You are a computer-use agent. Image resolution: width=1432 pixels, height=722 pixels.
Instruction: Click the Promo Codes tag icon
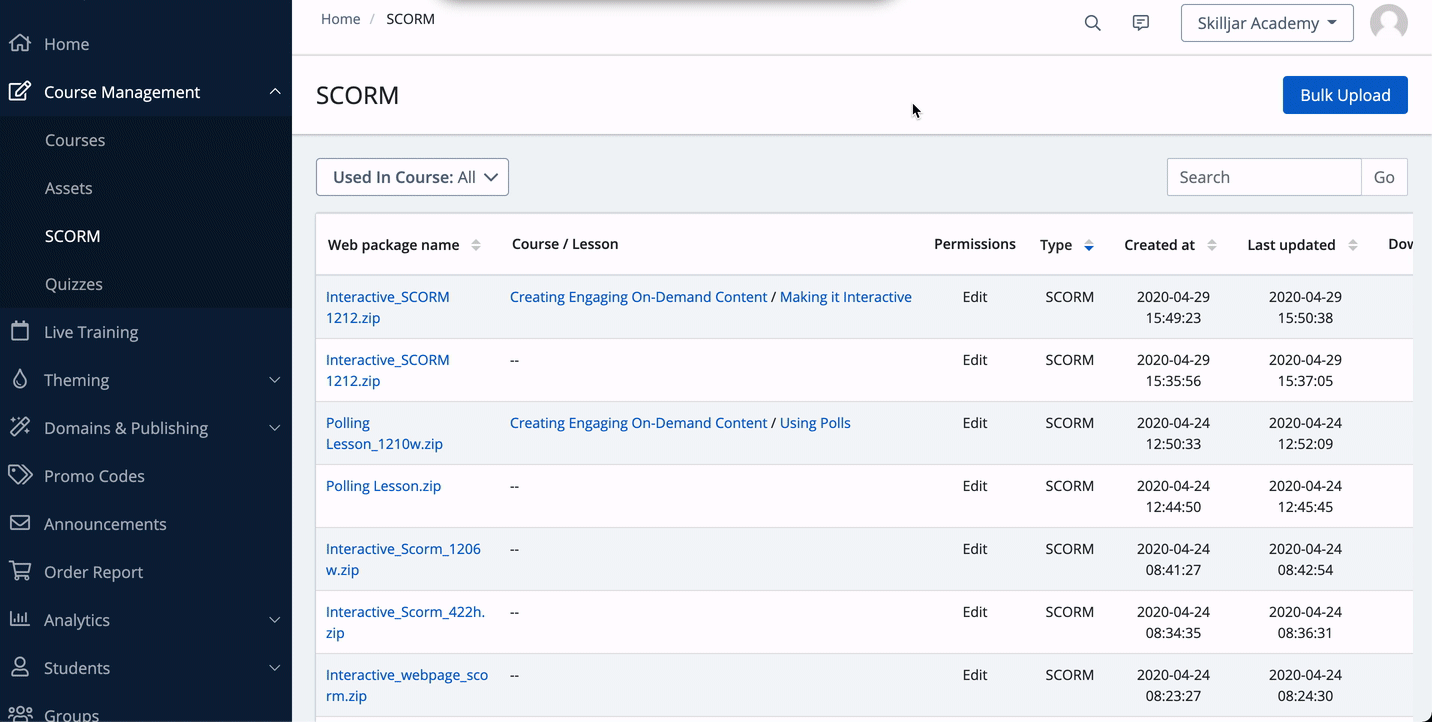click(19, 475)
